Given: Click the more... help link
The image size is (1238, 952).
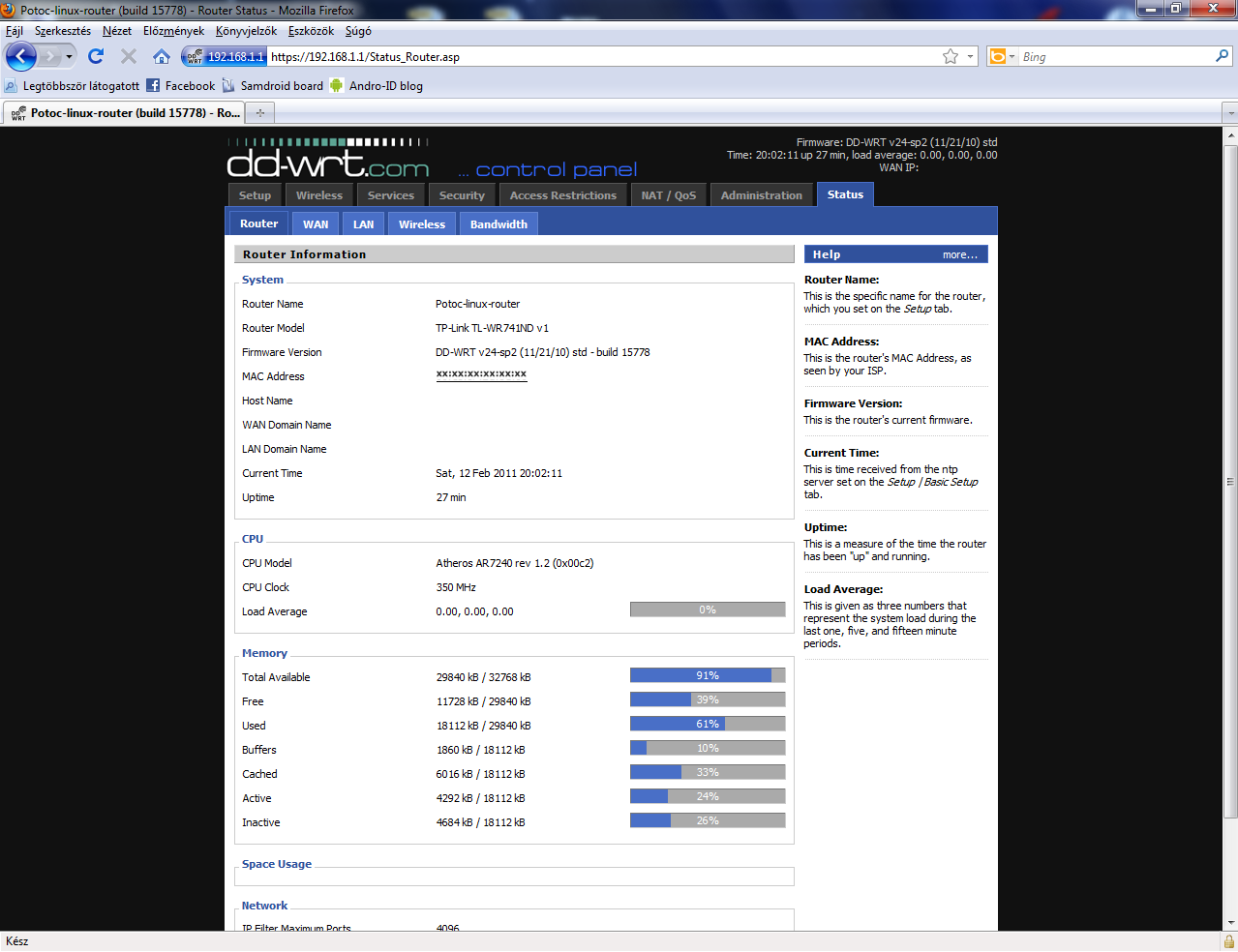Looking at the screenshot, I should pos(960,254).
